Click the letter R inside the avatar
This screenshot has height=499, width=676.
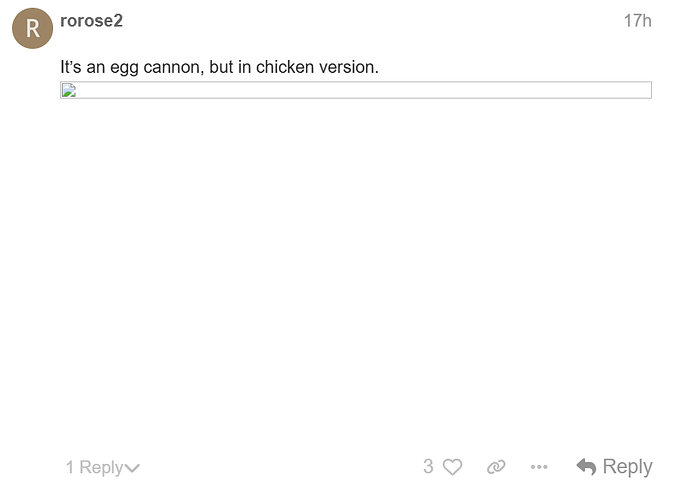coord(32,29)
